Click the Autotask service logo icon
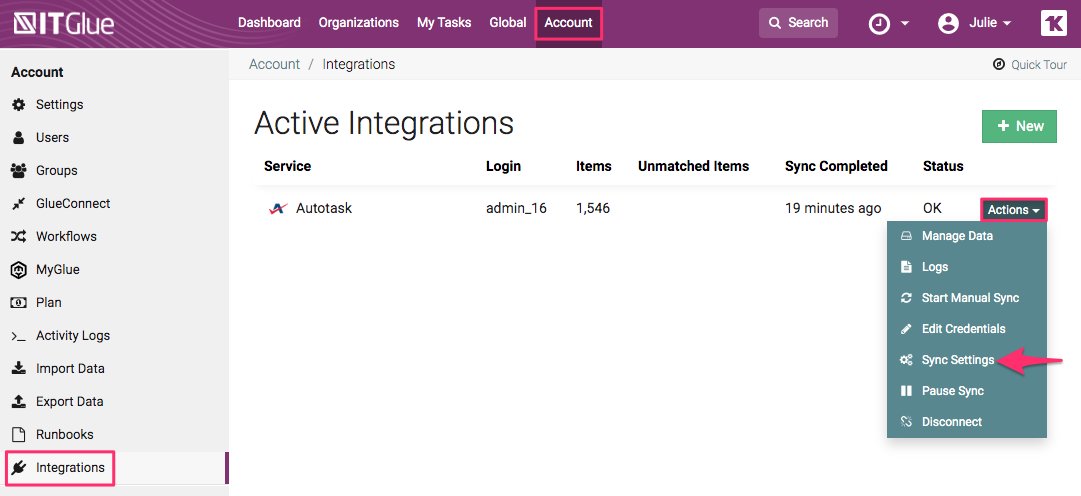Viewport: 1081px width, 496px height. click(278, 208)
